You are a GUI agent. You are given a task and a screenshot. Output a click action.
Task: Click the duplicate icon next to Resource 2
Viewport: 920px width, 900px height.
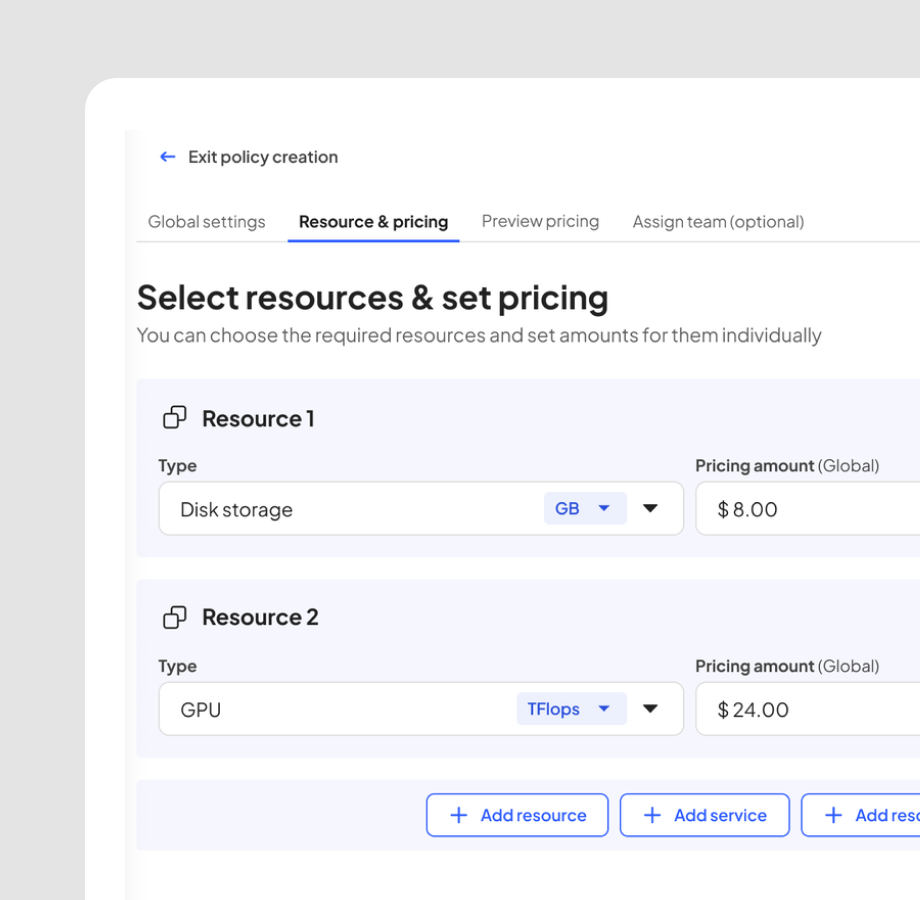coord(175,618)
